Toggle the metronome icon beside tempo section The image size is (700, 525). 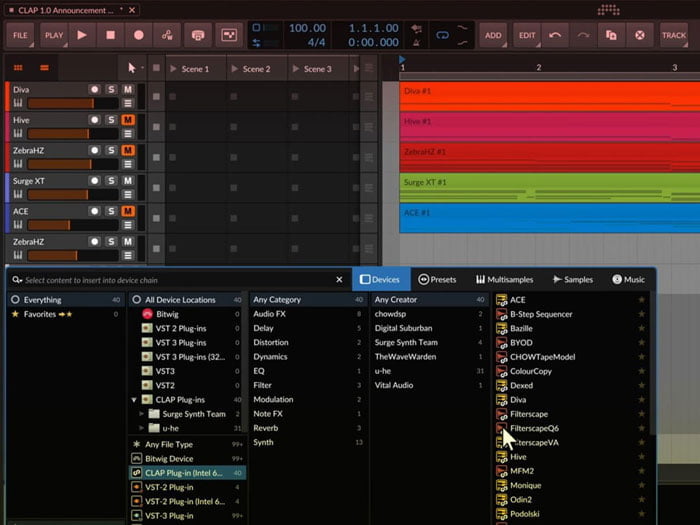pyautogui.click(x=416, y=42)
